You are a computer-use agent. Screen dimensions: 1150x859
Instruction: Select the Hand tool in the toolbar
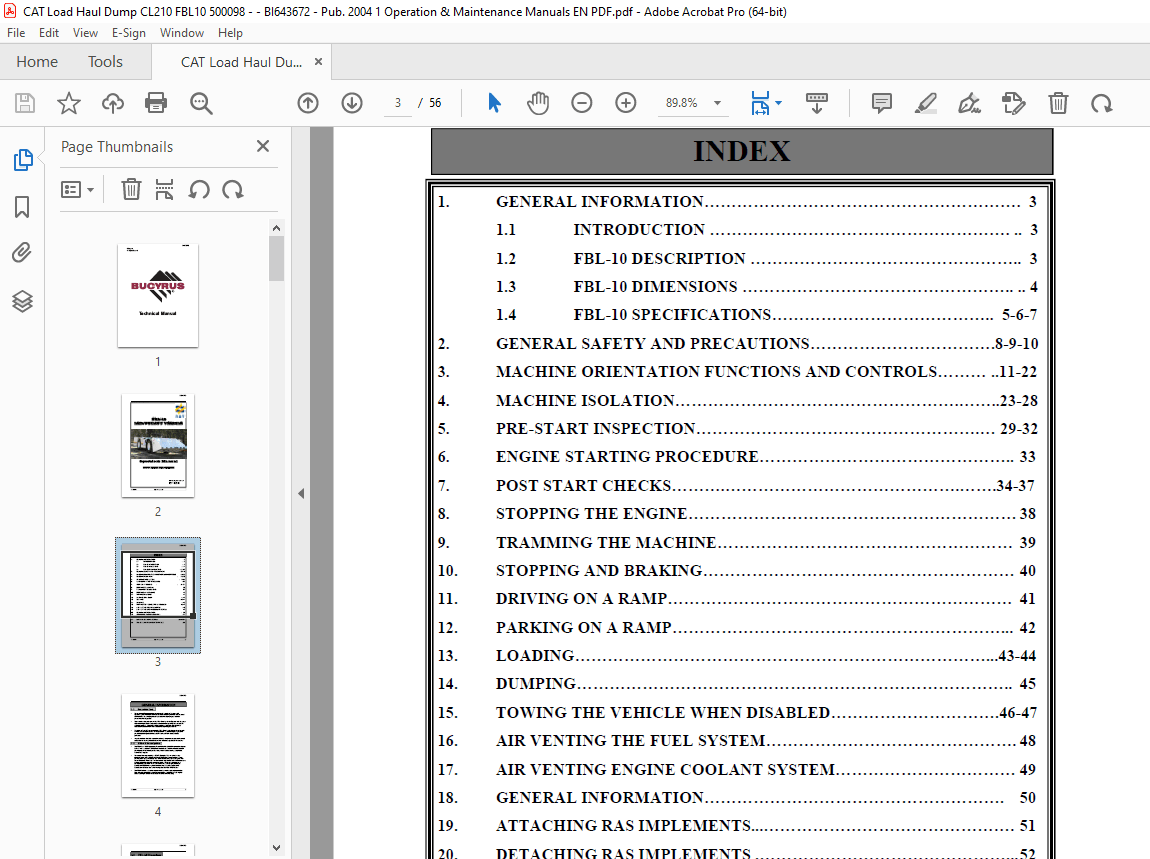[538, 102]
